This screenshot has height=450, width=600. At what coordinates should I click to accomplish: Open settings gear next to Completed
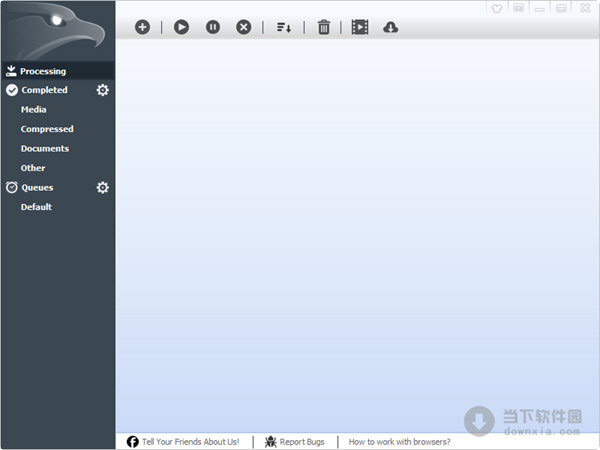tap(103, 90)
